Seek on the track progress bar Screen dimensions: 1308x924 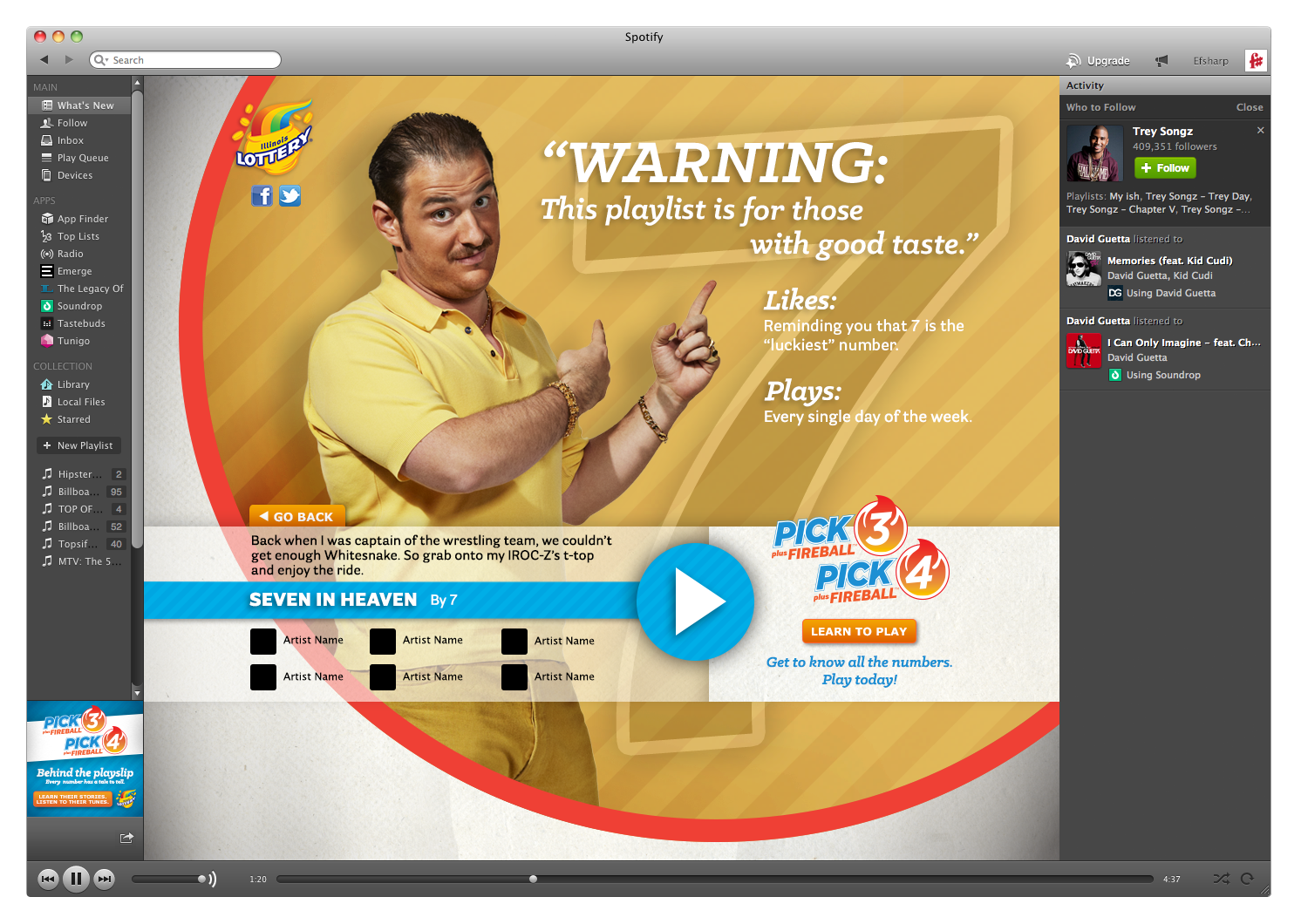click(715, 879)
